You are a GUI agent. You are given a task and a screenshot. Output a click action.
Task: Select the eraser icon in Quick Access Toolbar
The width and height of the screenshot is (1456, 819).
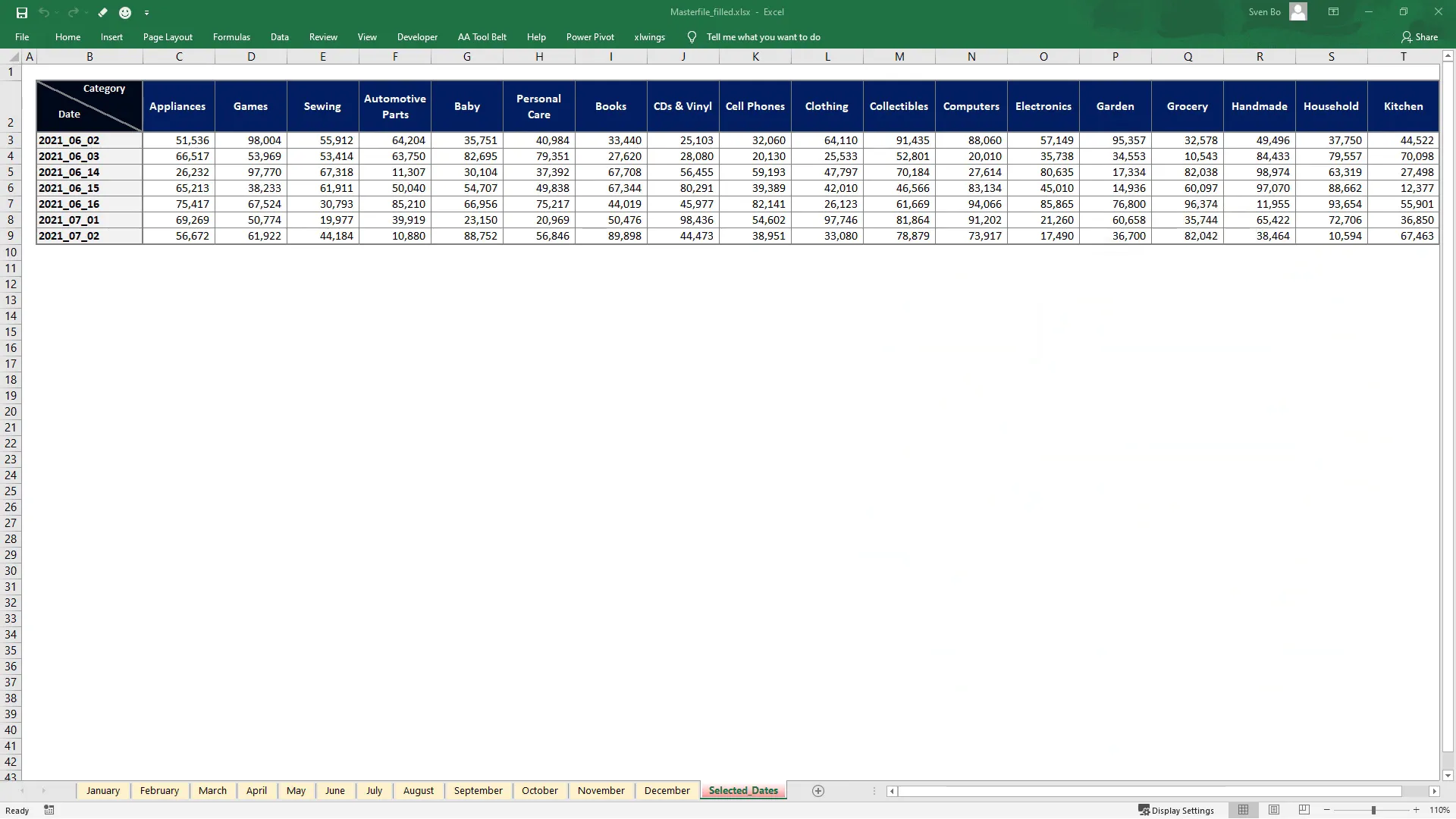click(x=103, y=12)
